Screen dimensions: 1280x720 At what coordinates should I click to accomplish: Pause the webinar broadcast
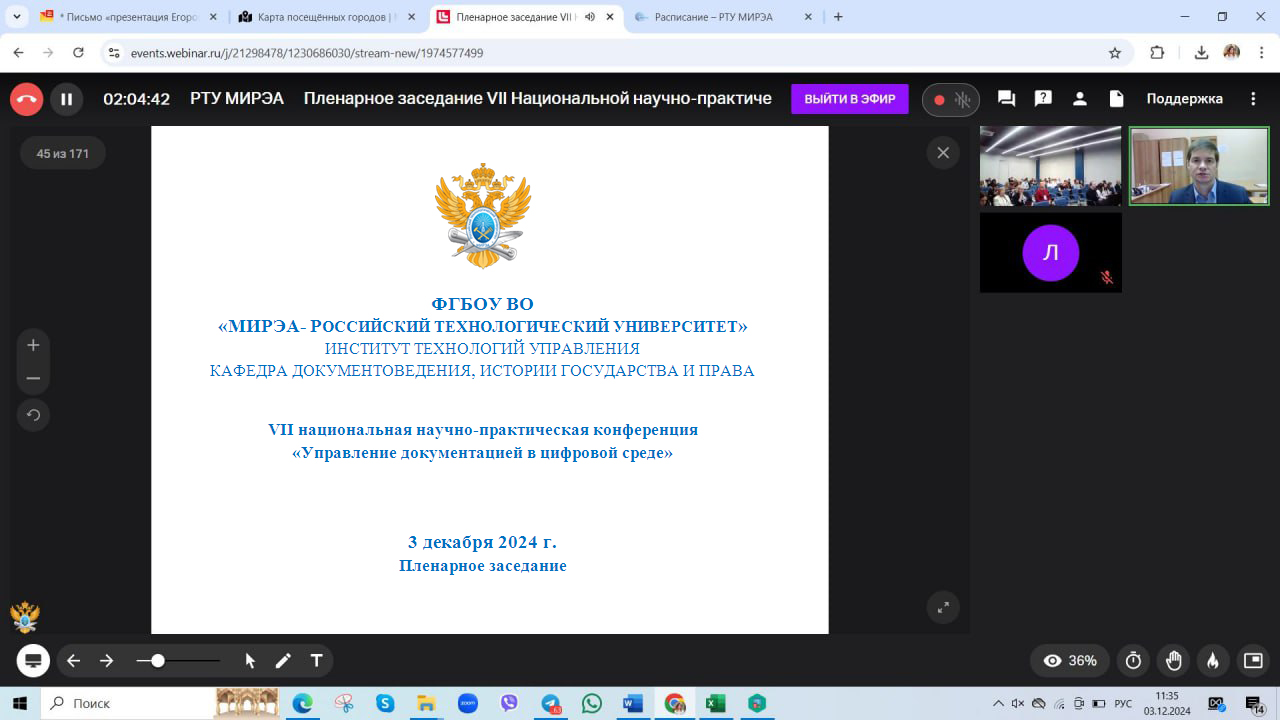[x=66, y=99]
